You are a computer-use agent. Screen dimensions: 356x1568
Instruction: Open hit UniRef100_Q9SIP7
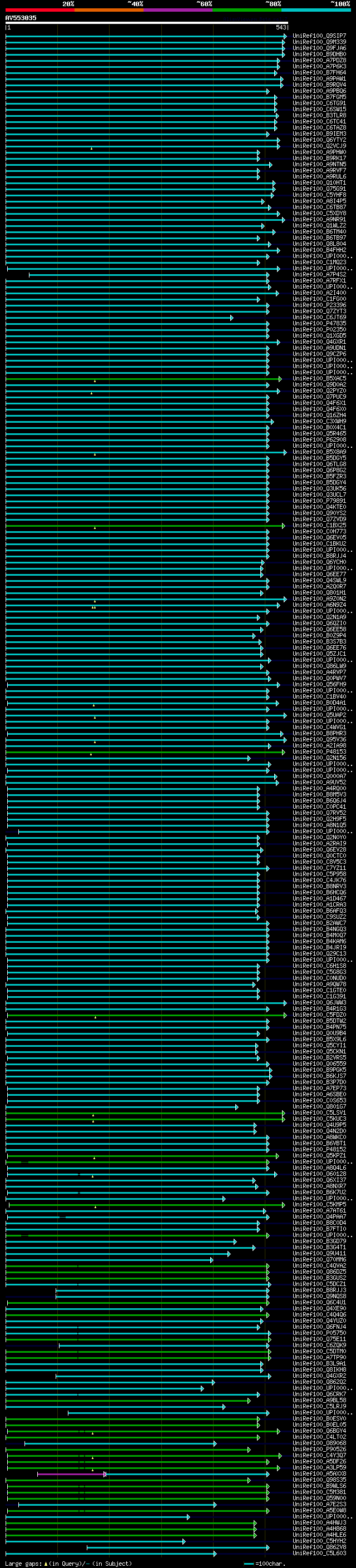319,36
